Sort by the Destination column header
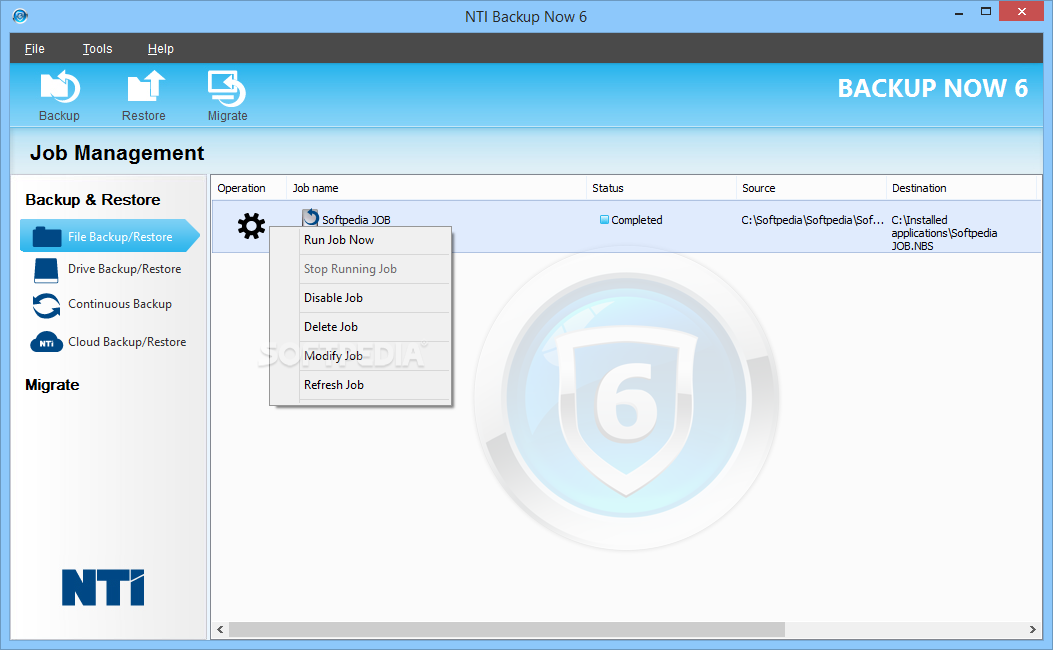 [x=961, y=188]
